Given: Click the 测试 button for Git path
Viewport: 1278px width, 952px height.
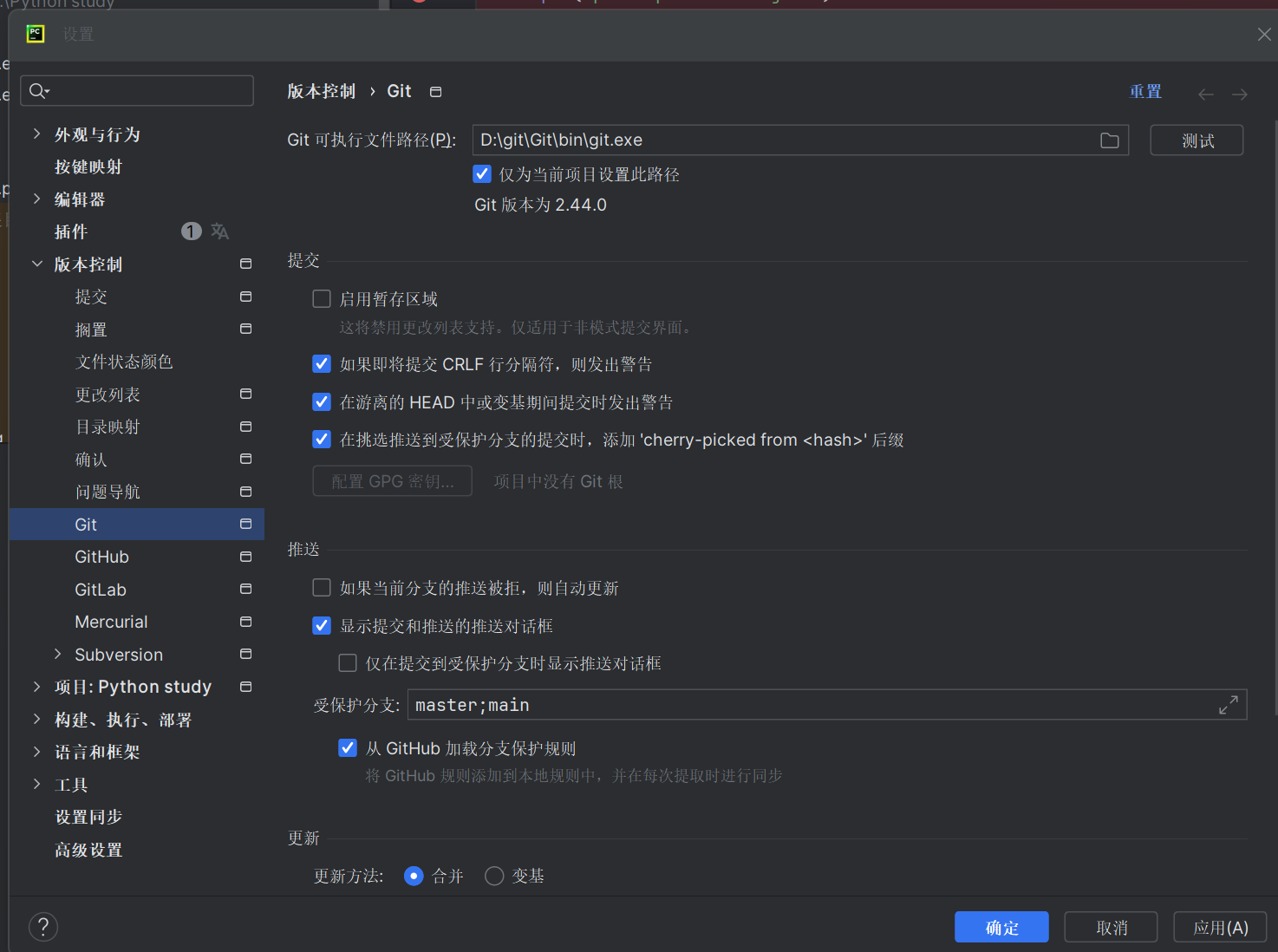Looking at the screenshot, I should point(1196,140).
